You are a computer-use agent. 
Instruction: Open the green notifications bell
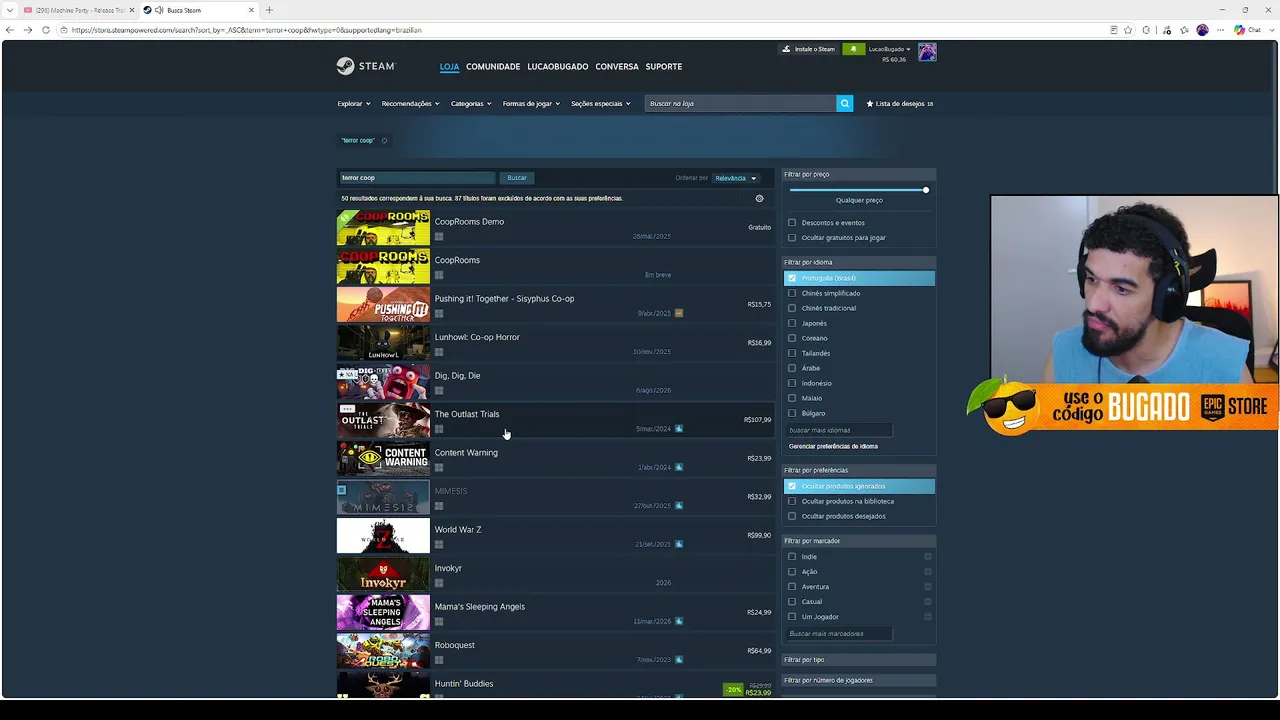[853, 49]
